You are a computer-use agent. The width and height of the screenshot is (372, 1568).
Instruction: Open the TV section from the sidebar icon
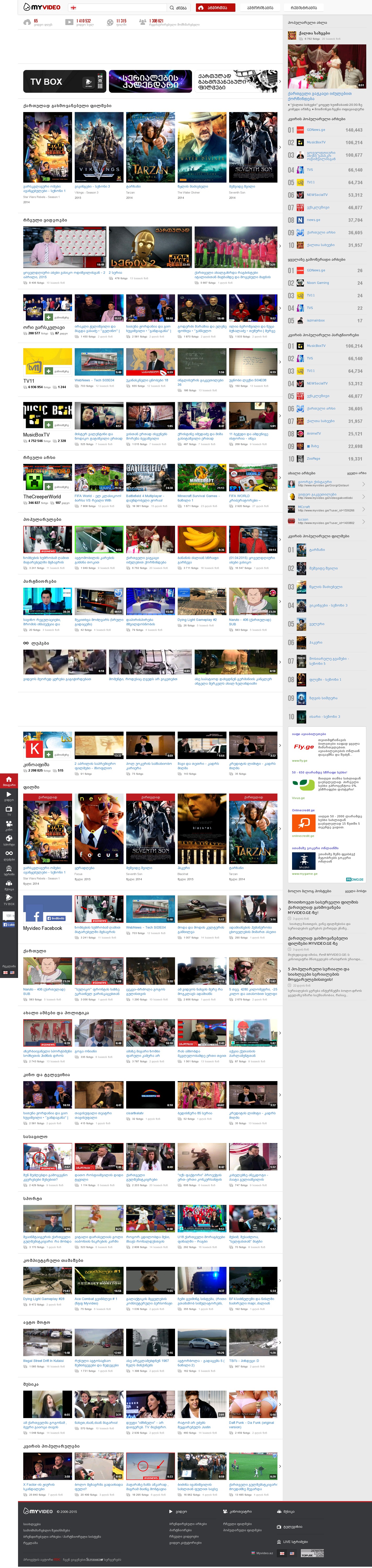(9, 809)
